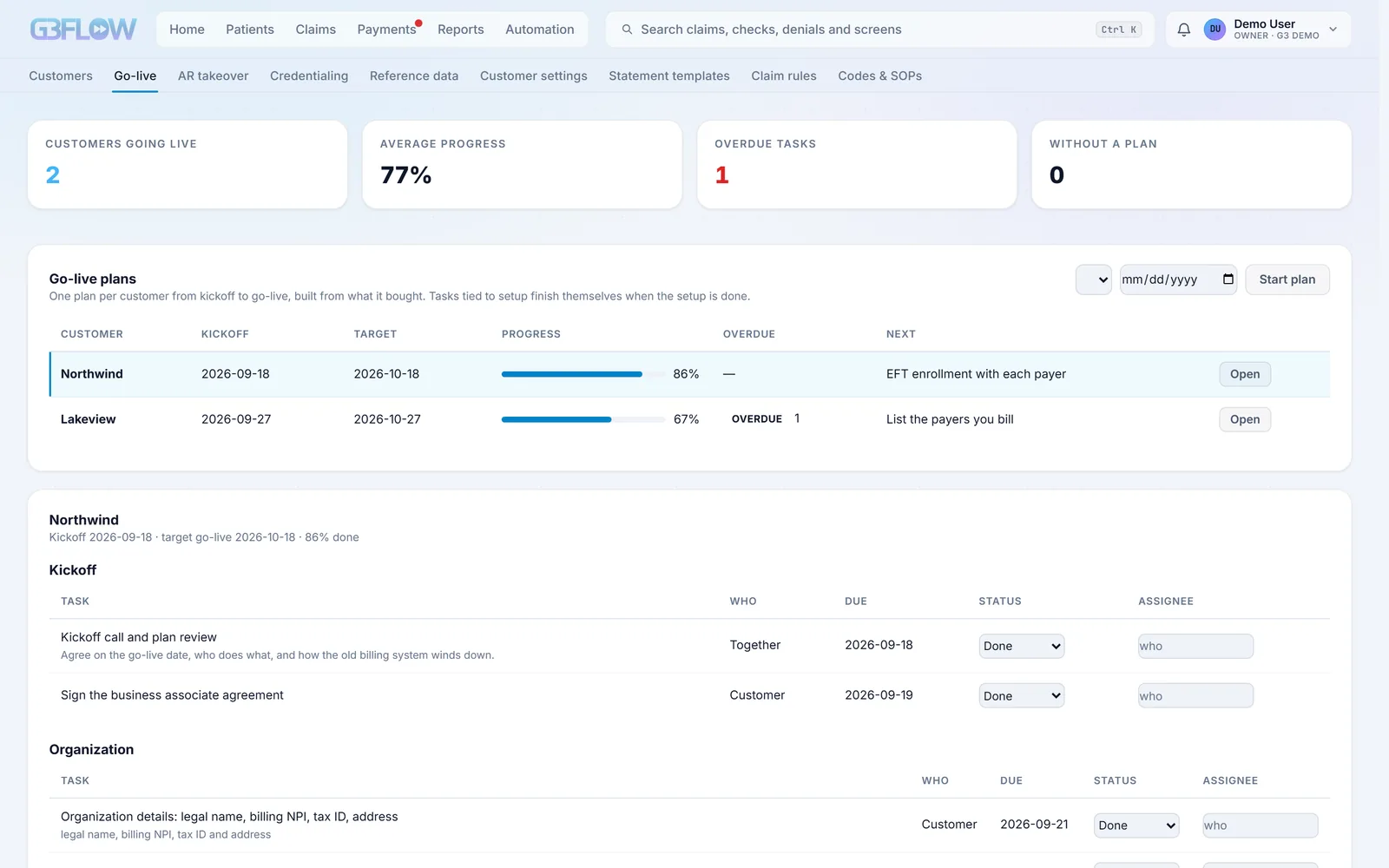Switch to the Reference data tab
Screen dimensions: 1389x868
(x=414, y=76)
